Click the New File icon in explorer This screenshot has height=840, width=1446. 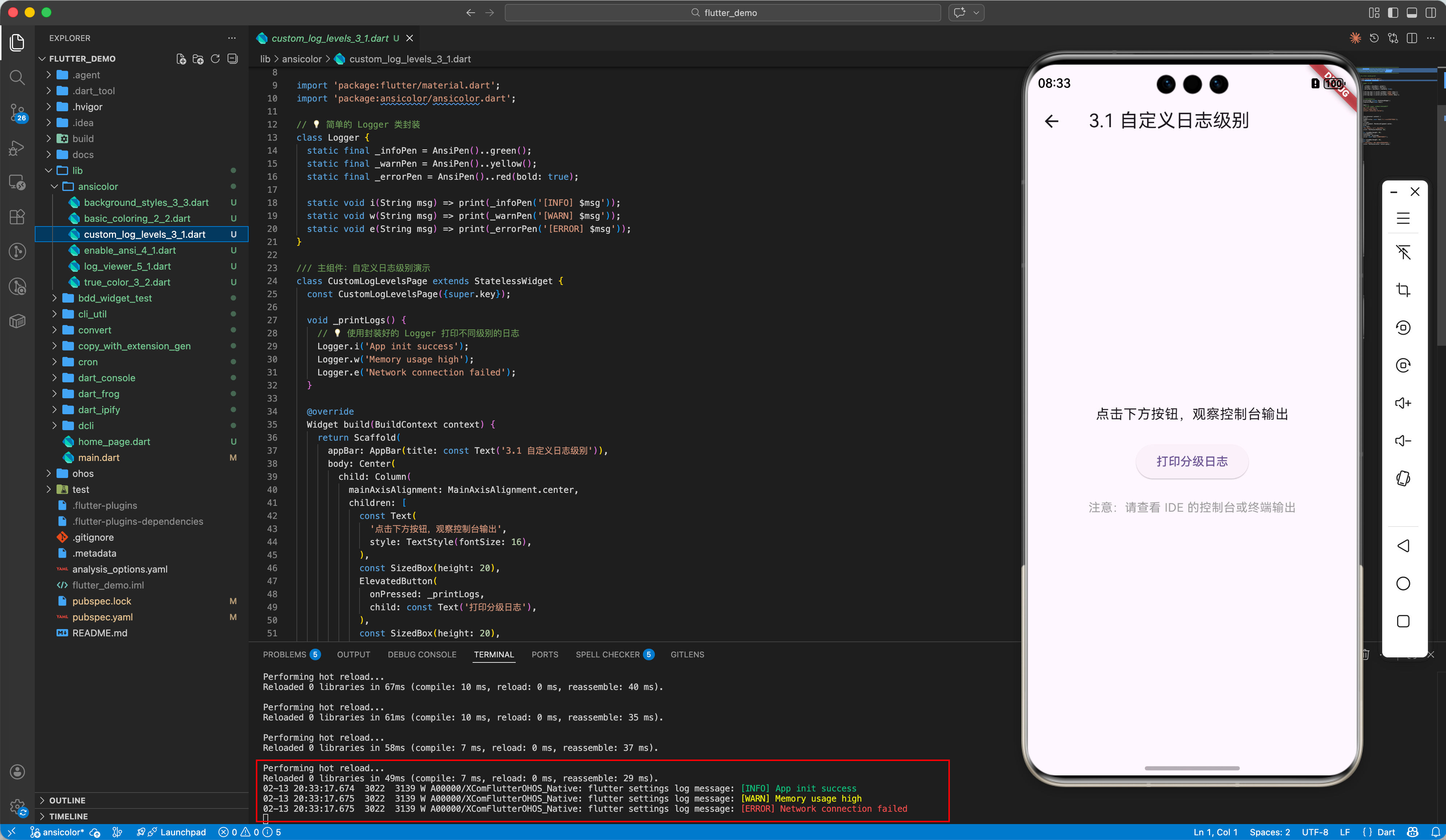pos(181,59)
